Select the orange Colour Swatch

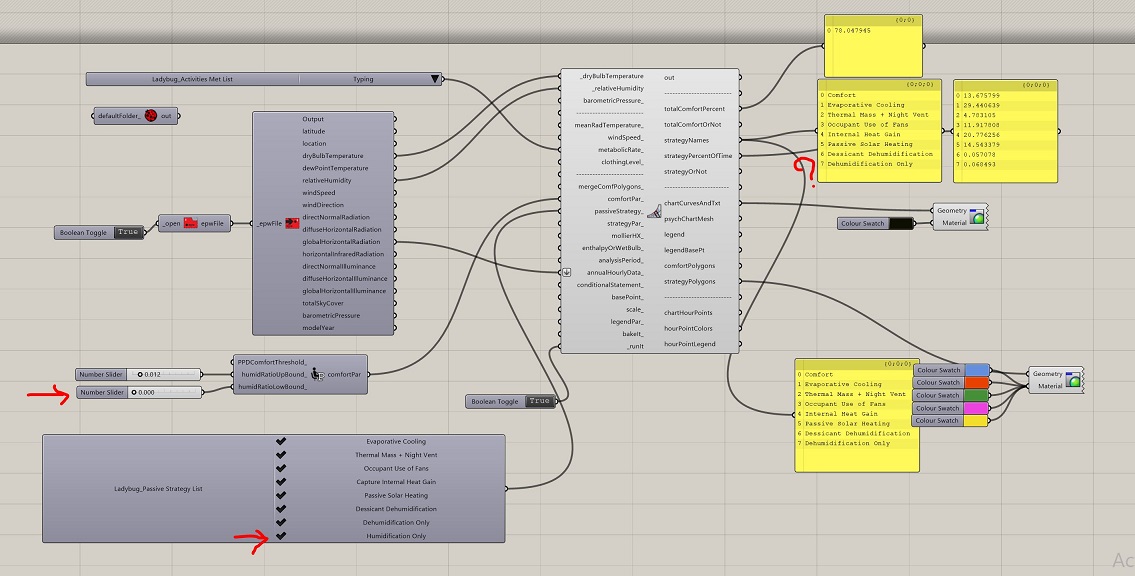click(x=952, y=383)
